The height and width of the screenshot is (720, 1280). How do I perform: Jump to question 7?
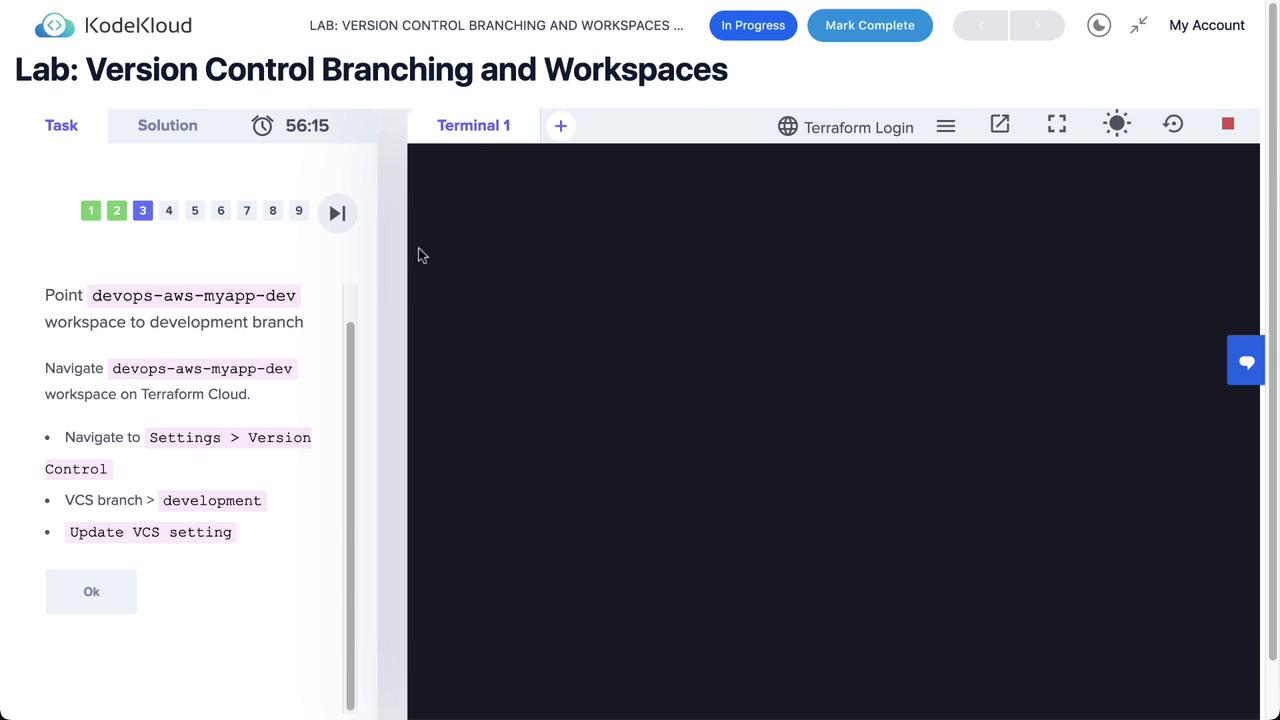point(247,211)
